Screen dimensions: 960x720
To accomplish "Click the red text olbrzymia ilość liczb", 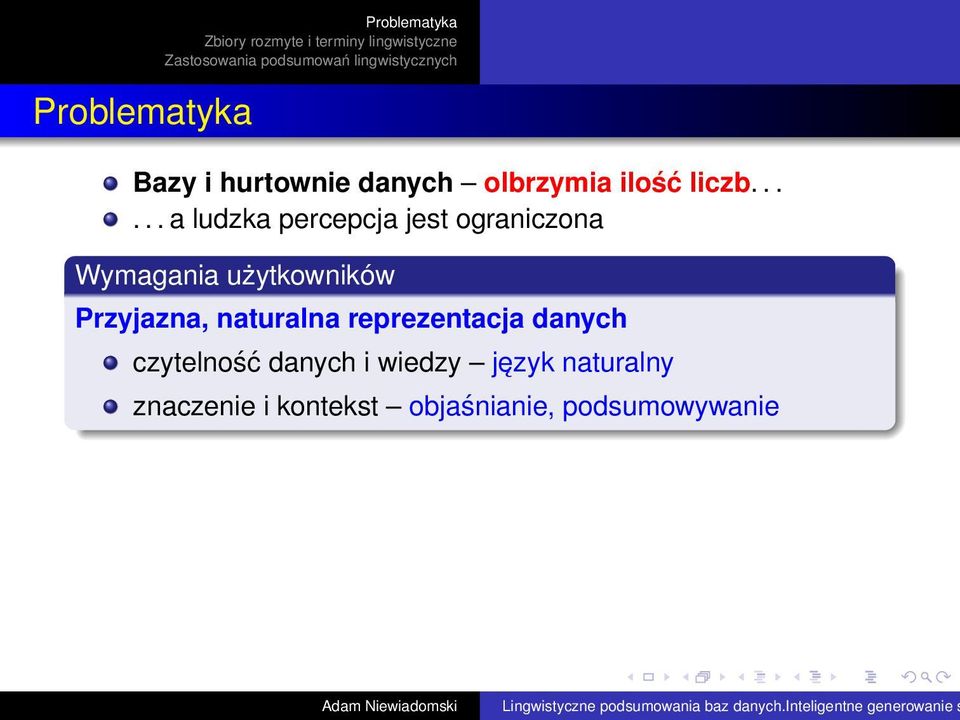I will (x=617, y=183).
